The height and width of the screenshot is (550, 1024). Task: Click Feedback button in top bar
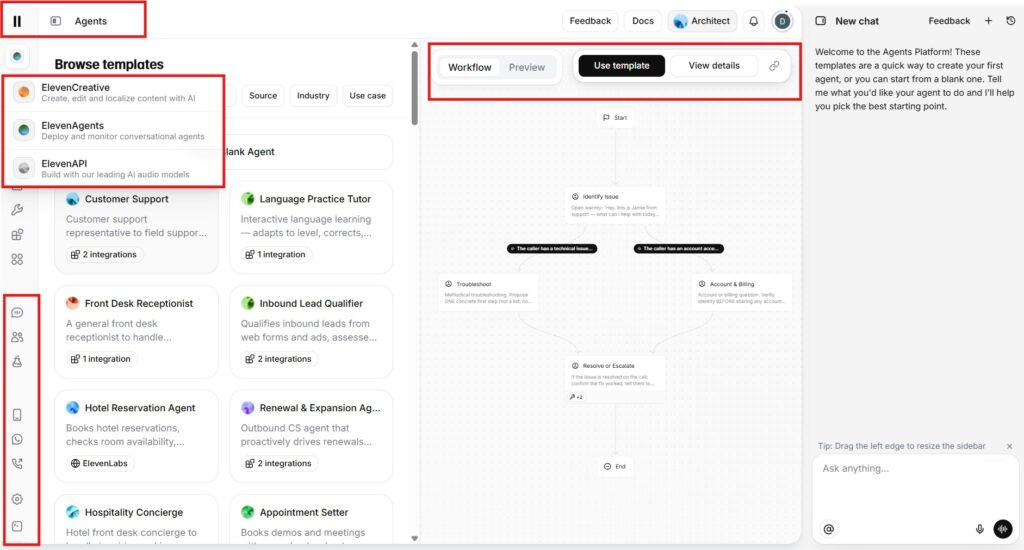tap(590, 21)
